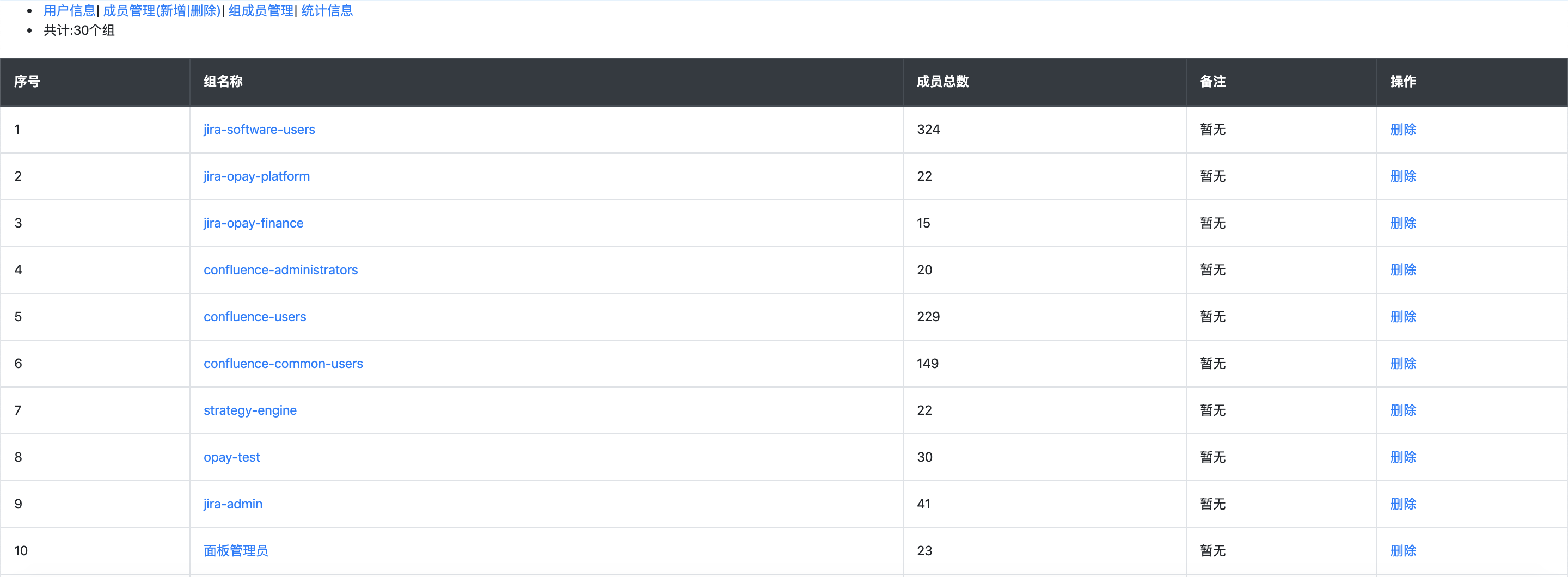Viewport: 1568px width, 577px height.
Task: Open confluence-administrators group link
Action: coord(280,270)
